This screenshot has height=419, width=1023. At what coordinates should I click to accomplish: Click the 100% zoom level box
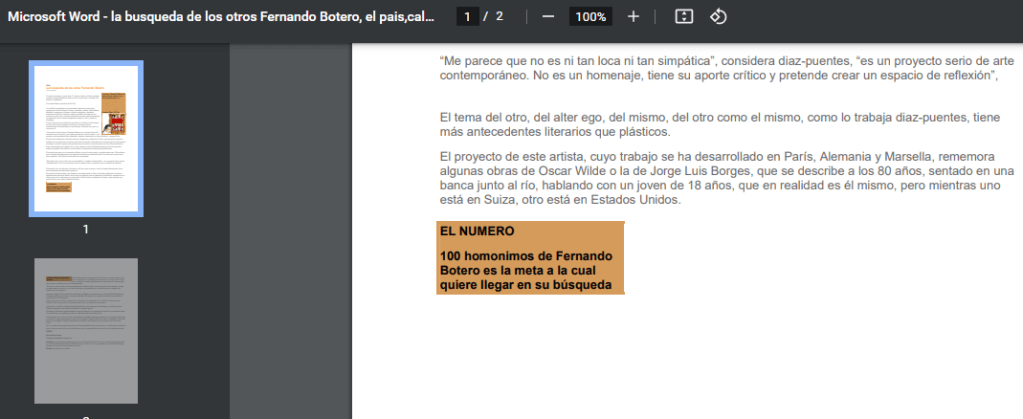tap(591, 17)
